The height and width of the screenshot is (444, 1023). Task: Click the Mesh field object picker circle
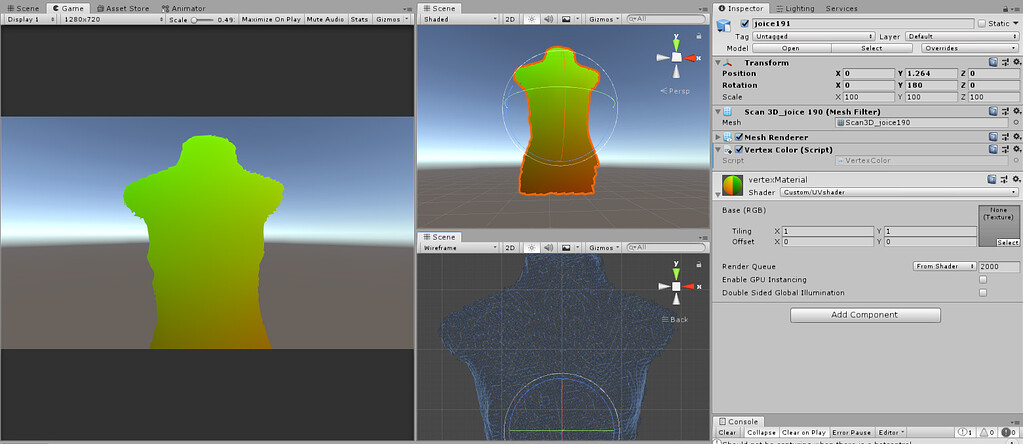click(x=1016, y=123)
